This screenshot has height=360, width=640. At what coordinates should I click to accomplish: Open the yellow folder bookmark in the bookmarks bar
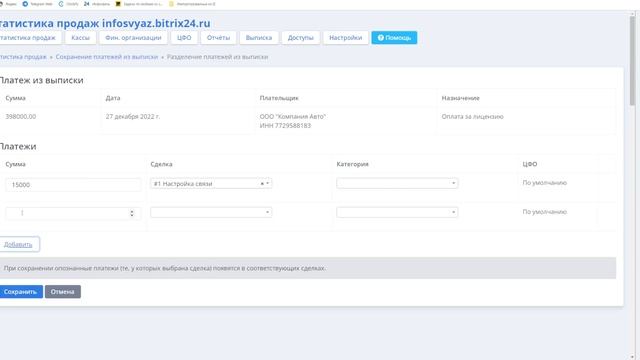tap(192, 4)
